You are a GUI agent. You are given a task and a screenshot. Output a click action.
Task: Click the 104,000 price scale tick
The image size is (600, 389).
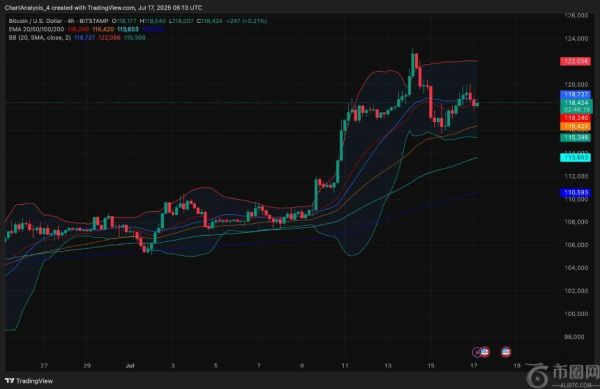[576, 268]
